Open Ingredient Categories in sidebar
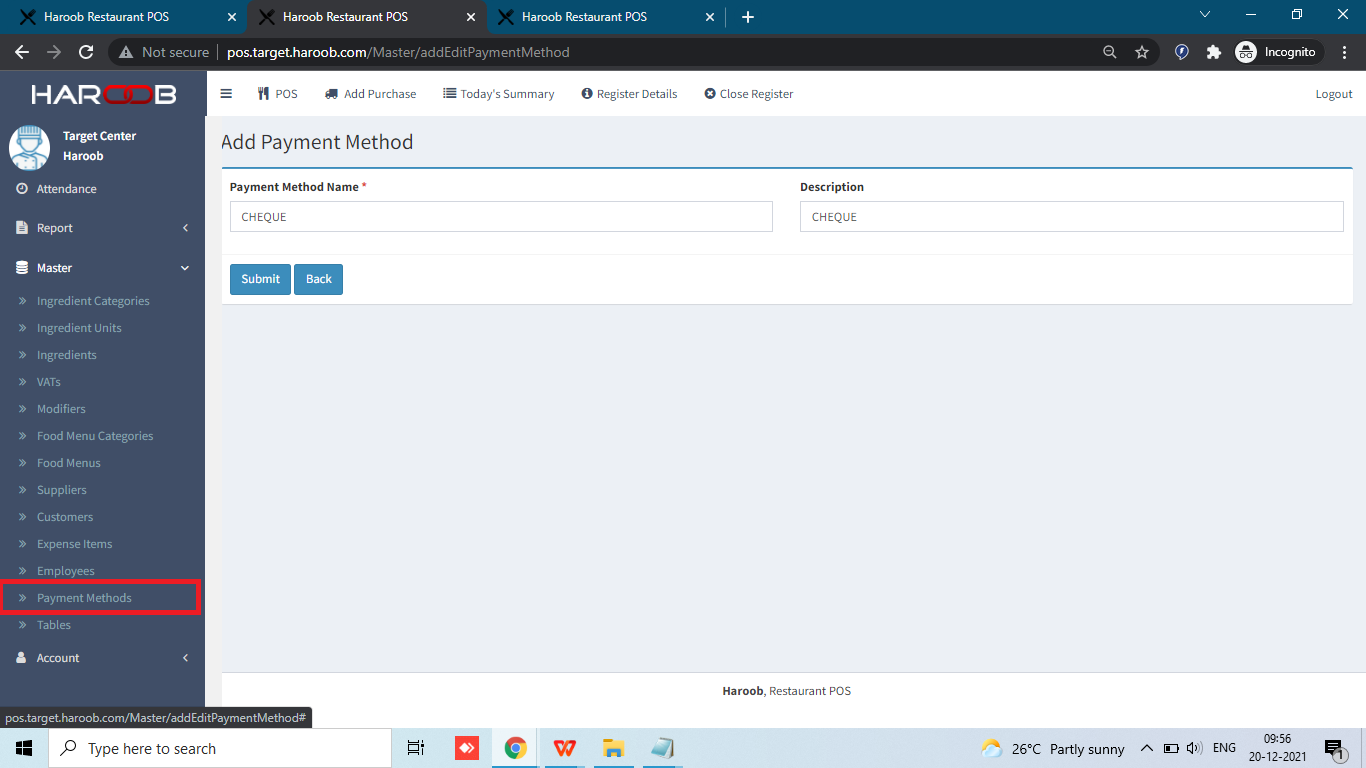 [x=93, y=301]
